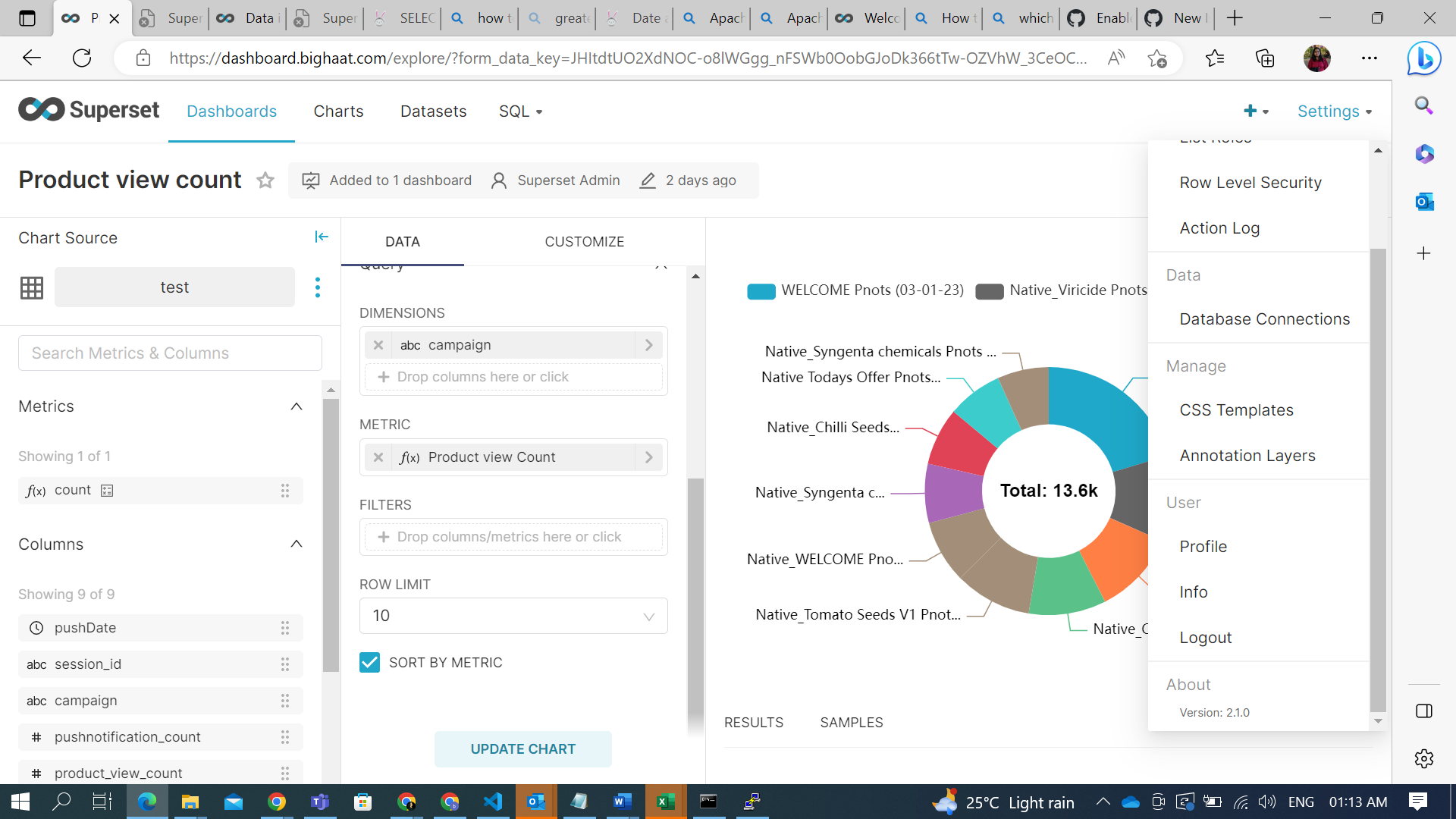Collapse the Metrics section
1456x819 pixels.
click(296, 406)
